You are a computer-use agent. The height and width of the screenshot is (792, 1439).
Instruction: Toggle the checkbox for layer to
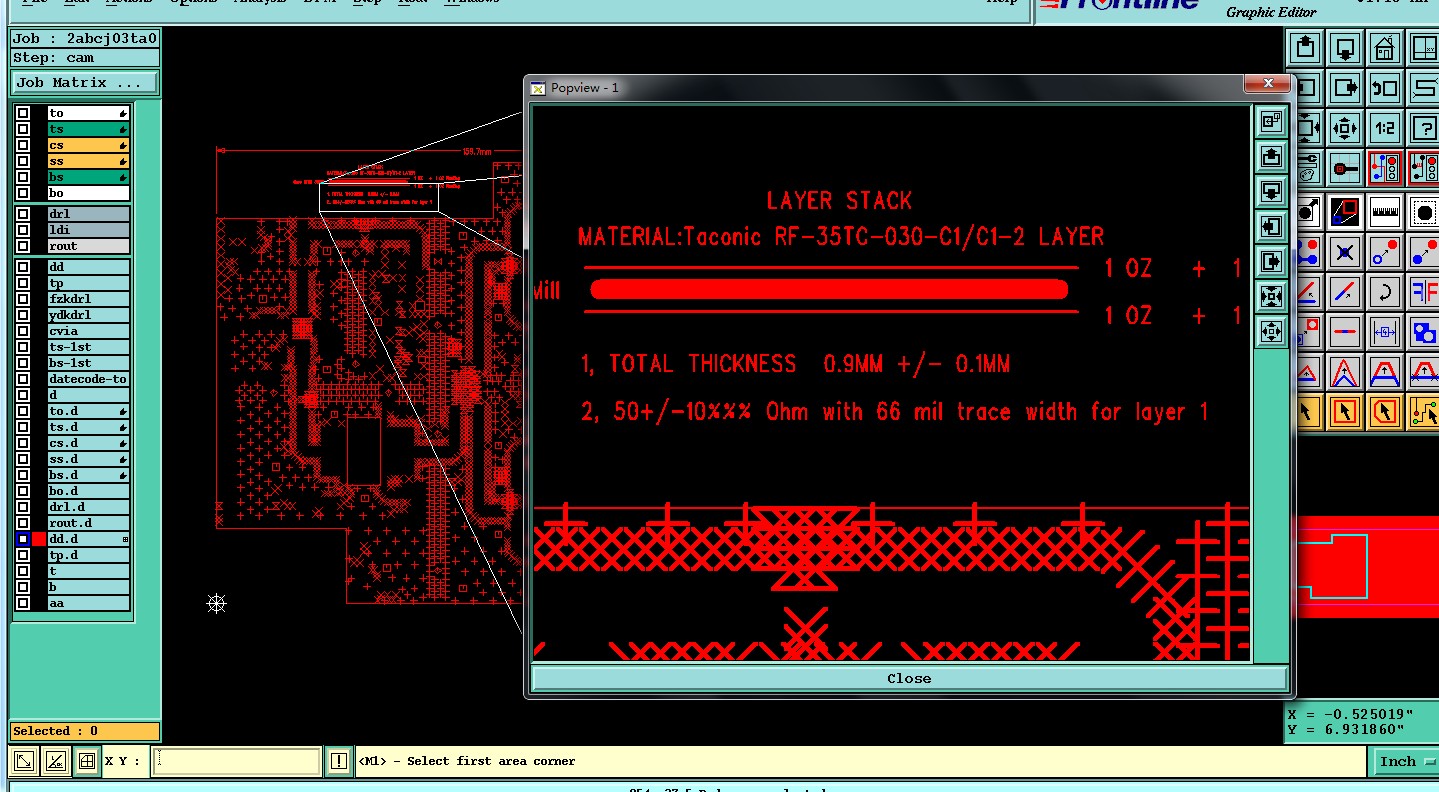click(23, 113)
